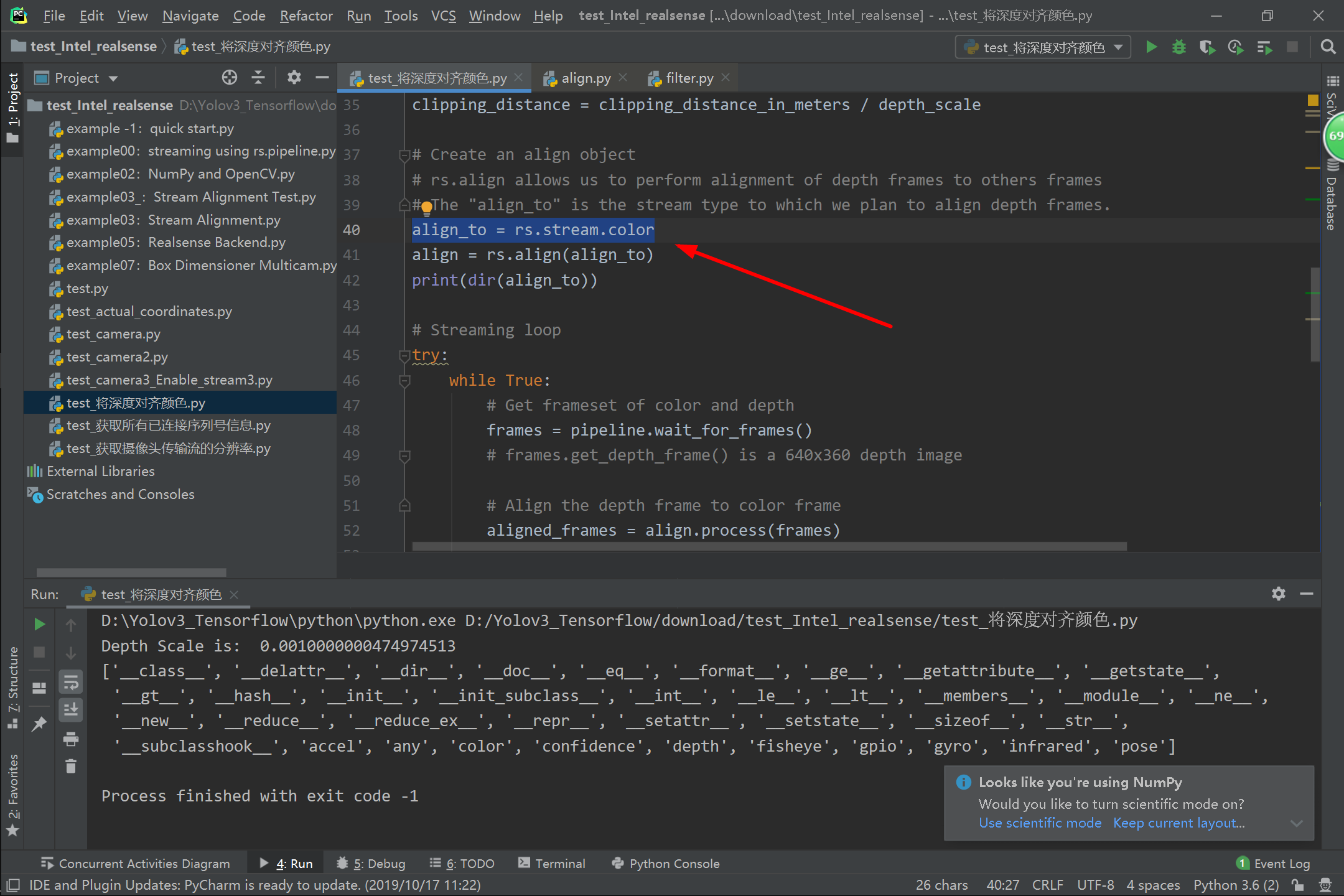
Task: Switch to the align.py editor tab
Action: (x=585, y=78)
